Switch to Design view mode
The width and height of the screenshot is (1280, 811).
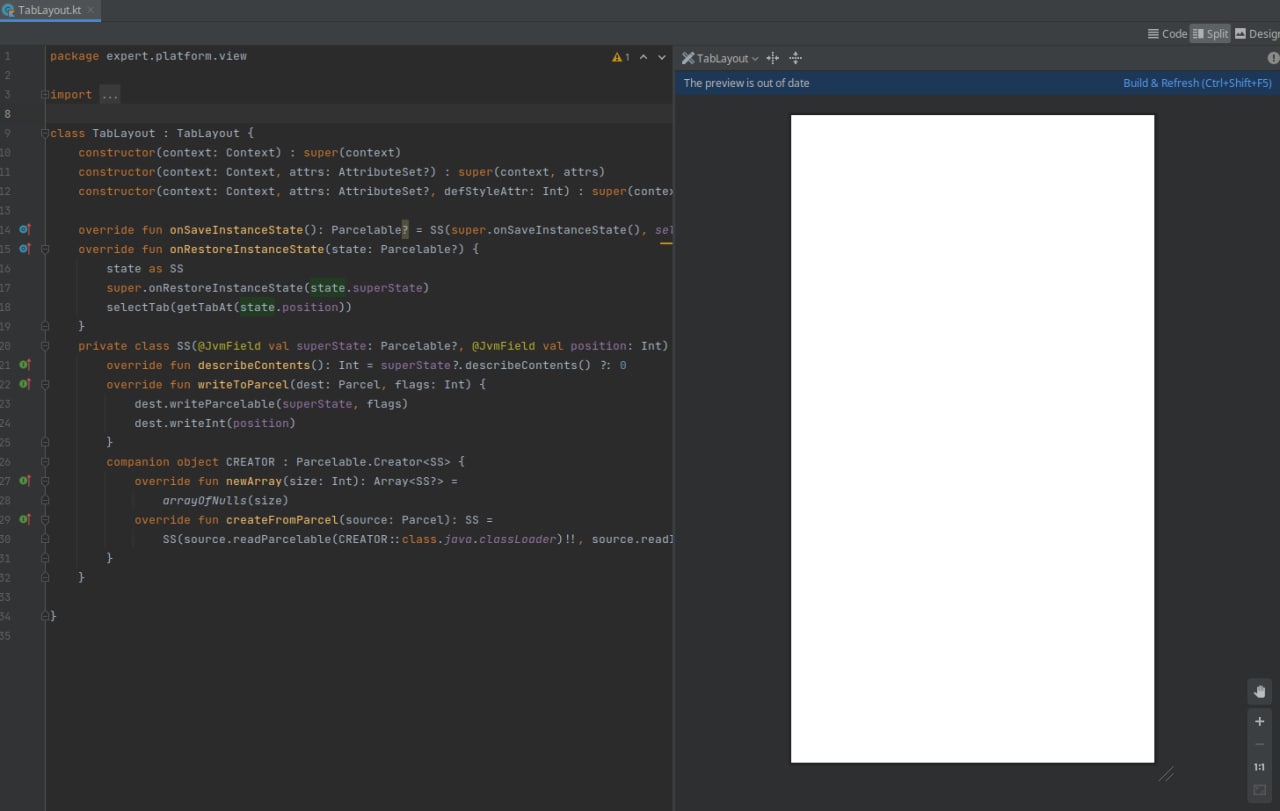tap(1257, 33)
